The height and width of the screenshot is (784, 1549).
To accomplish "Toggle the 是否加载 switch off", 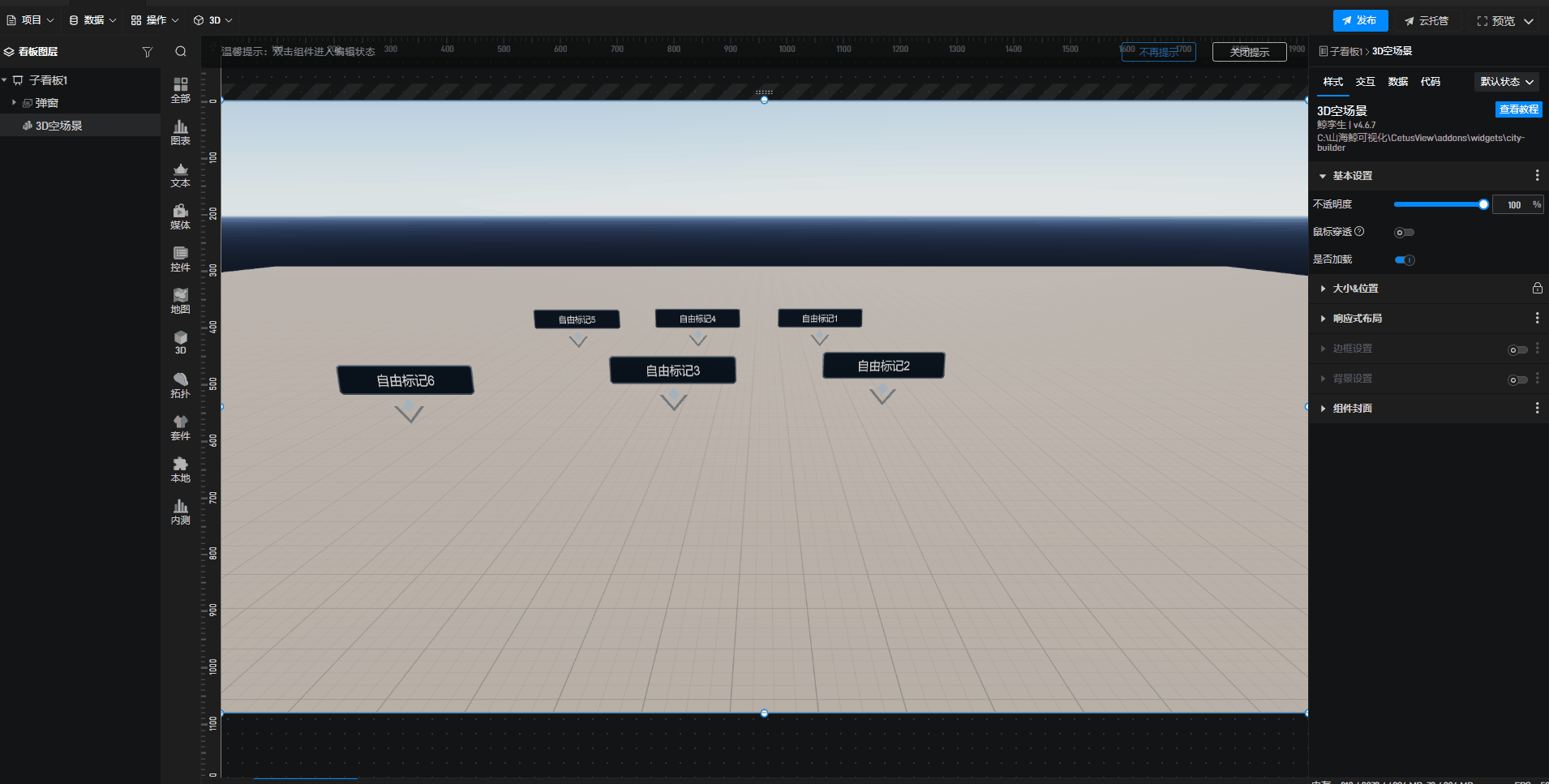I will coord(1405,260).
